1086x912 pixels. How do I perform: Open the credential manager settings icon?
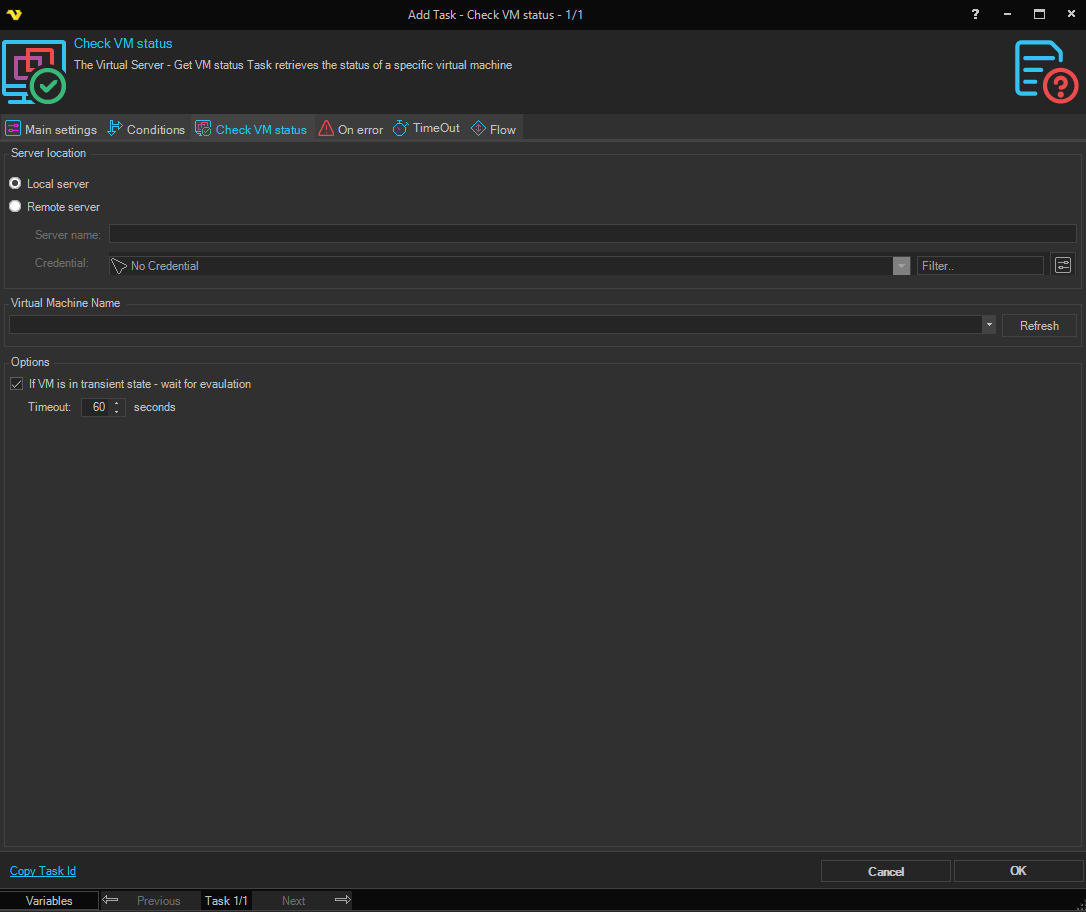1062,265
